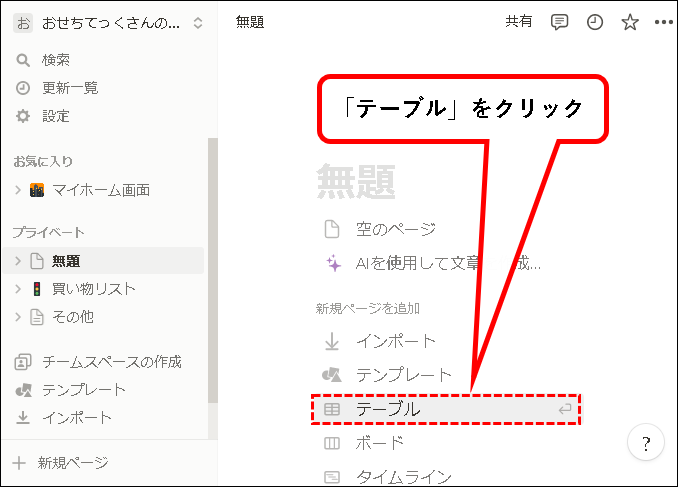Screen dimensions: 678x487
Task: Click the workspace avatar お icon
Action: (23, 23)
